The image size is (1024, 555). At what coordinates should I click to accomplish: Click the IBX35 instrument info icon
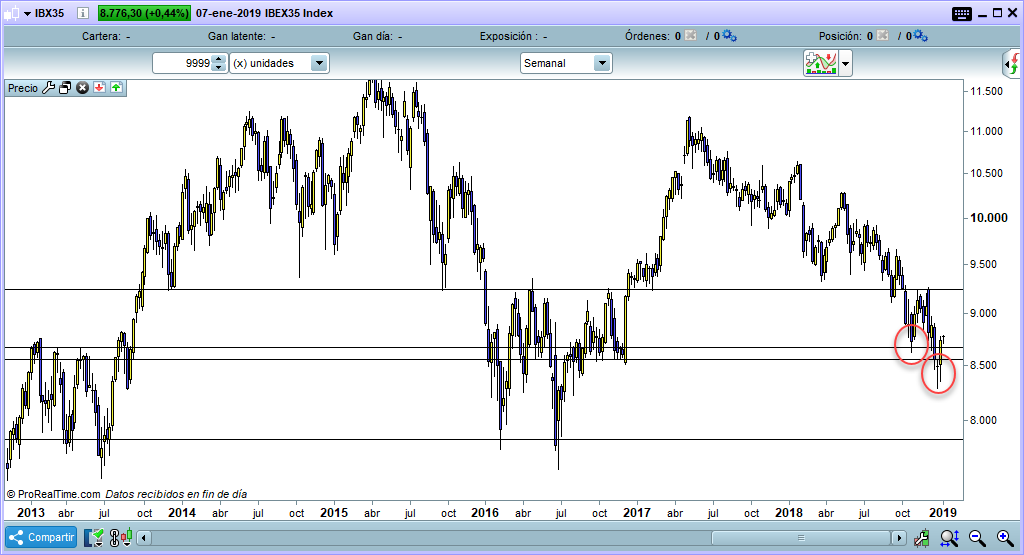point(81,14)
